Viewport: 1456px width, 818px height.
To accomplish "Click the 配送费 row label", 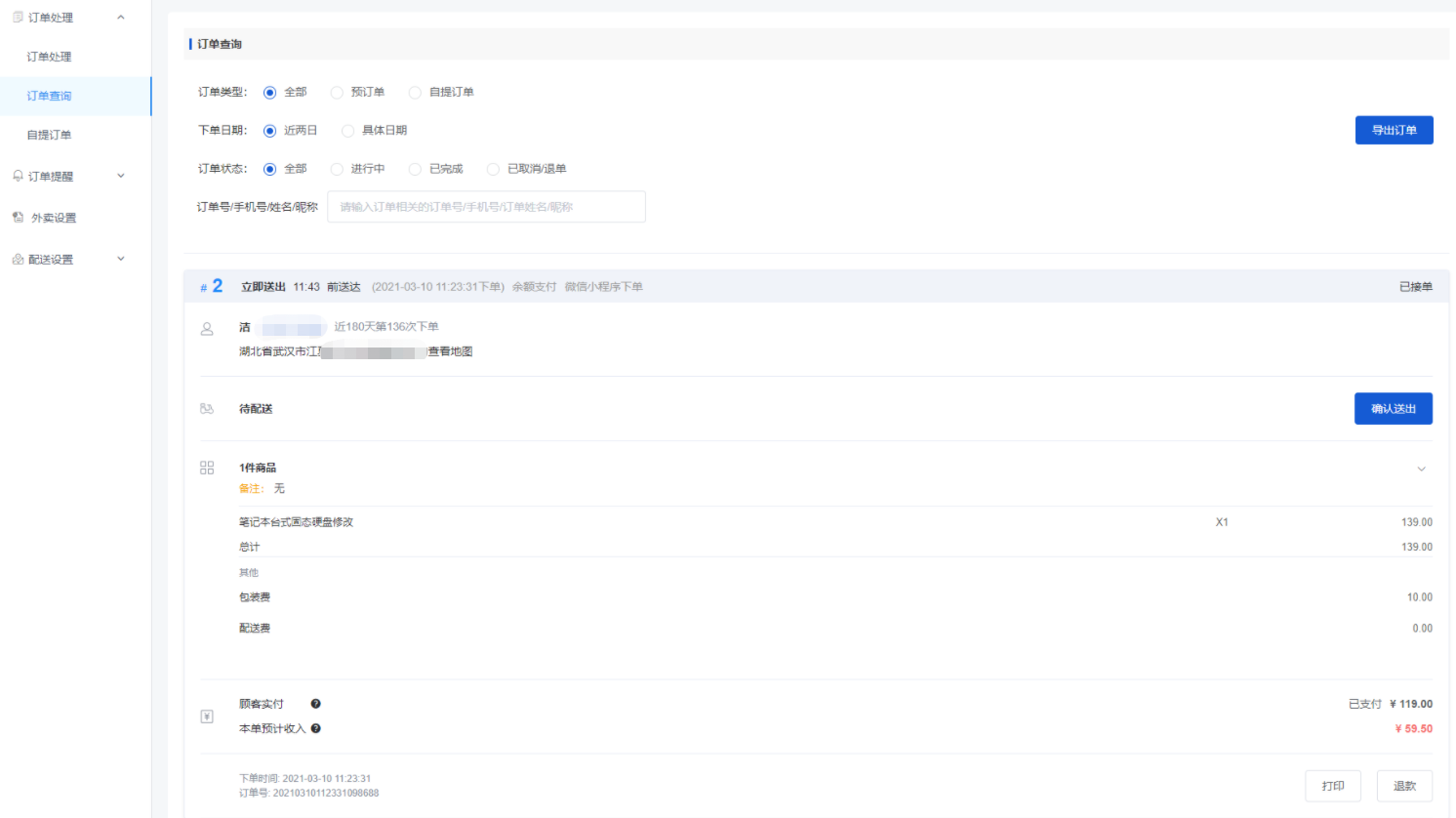I will (x=255, y=629).
